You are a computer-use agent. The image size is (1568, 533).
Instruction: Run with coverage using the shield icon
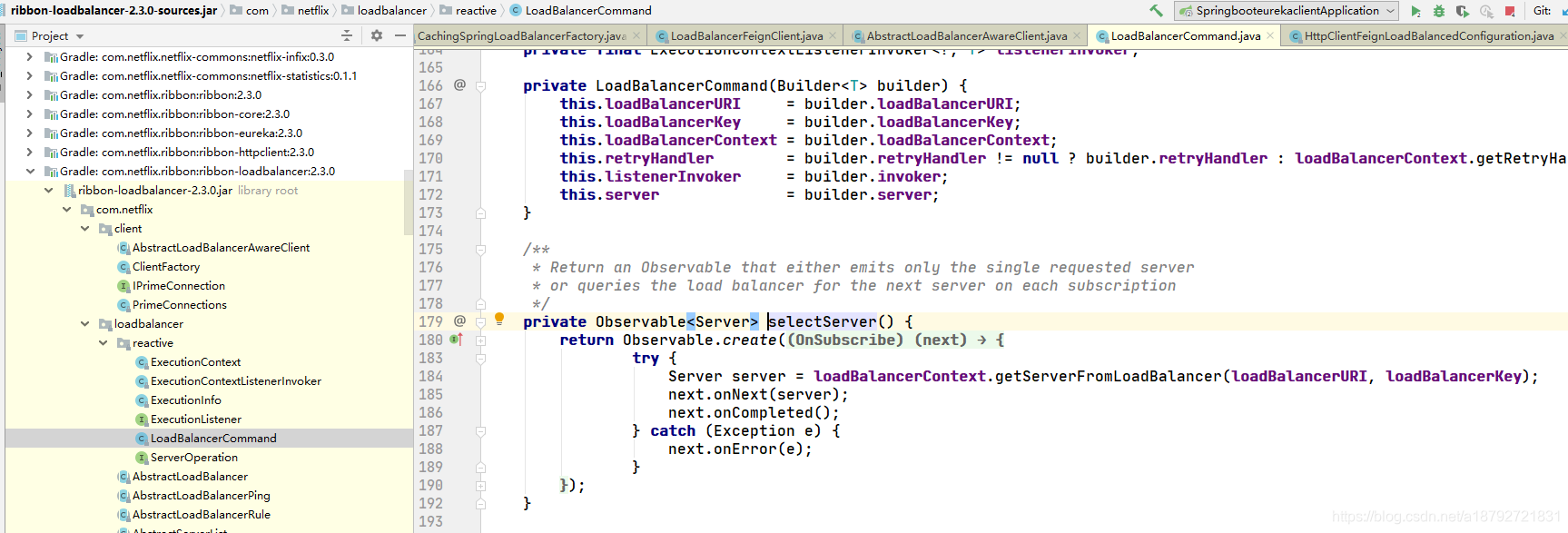(x=1463, y=11)
